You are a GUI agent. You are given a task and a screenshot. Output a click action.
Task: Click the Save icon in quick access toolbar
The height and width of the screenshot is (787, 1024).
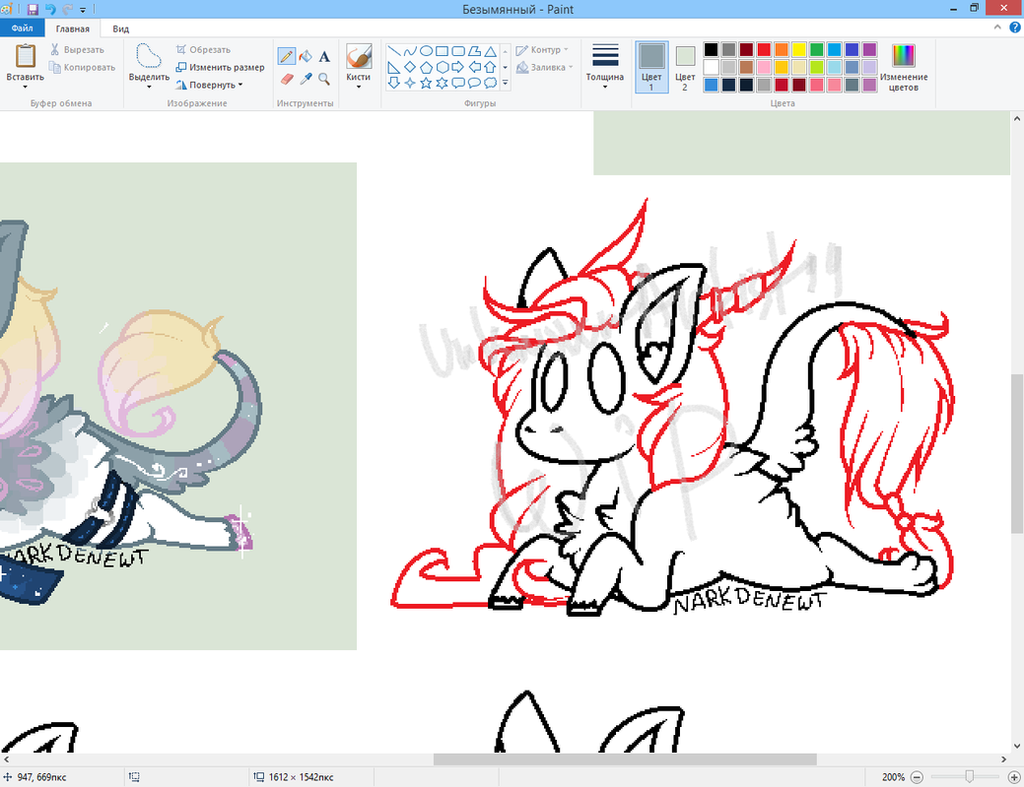click(33, 9)
